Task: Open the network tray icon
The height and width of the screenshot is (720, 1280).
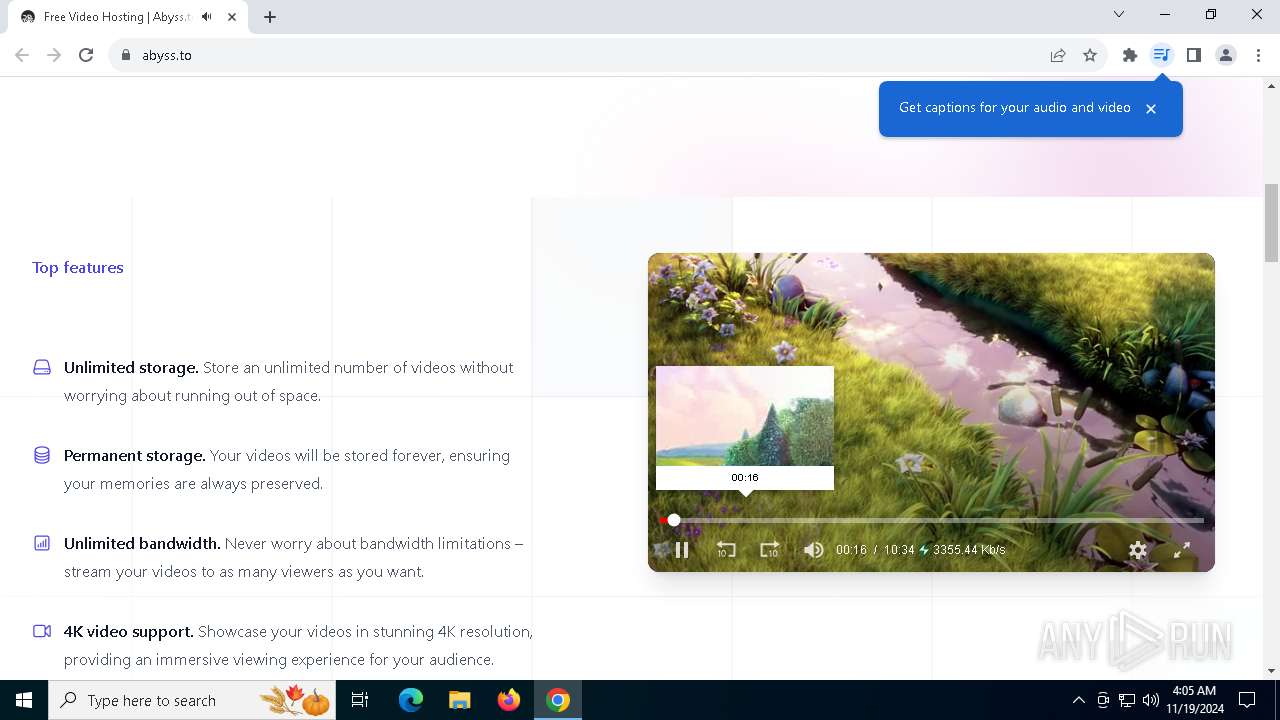Action: pos(1127,700)
